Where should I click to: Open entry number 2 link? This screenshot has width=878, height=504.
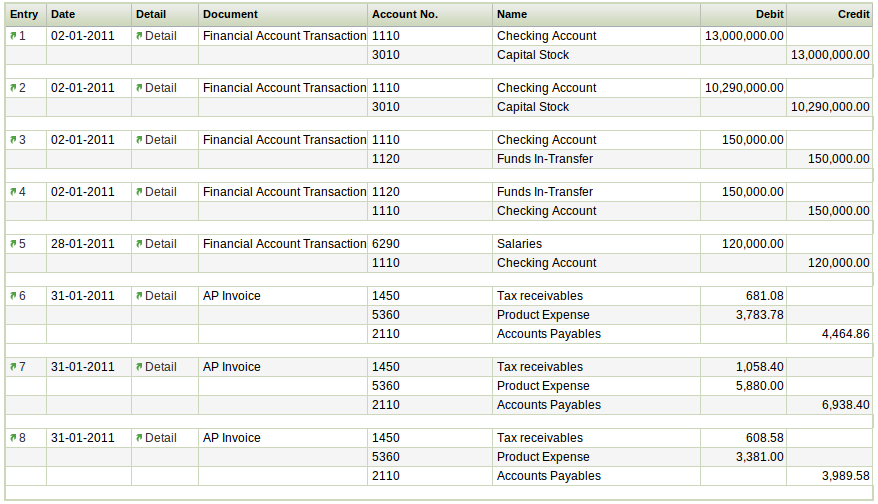click(23, 88)
